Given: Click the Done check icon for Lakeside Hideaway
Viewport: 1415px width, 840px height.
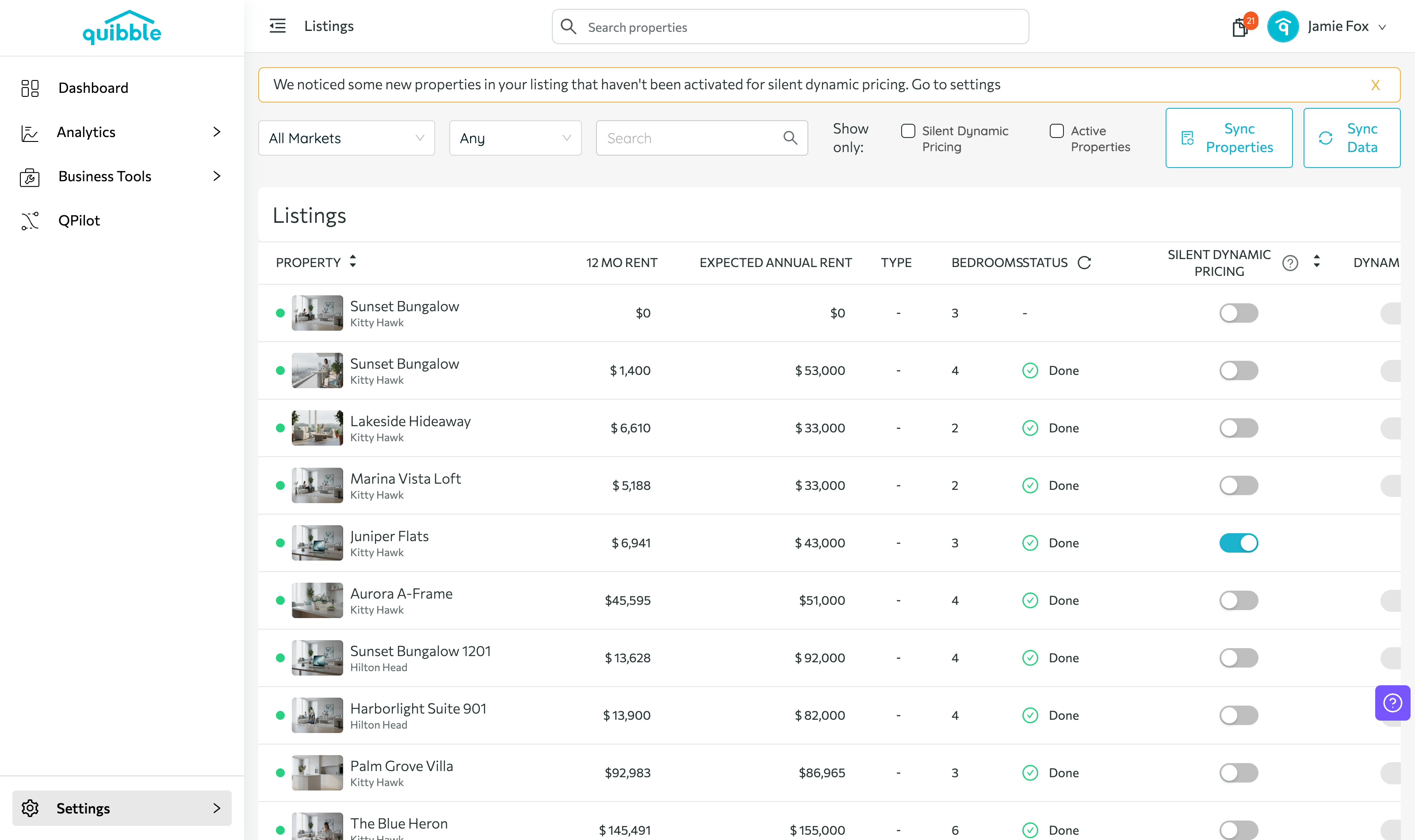Looking at the screenshot, I should [1030, 428].
